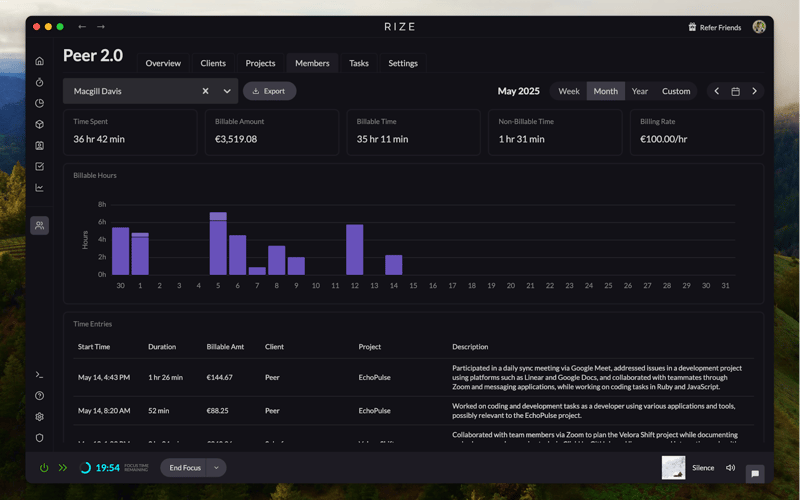The height and width of the screenshot is (500, 800).
Task: Switch to the Tasks tab
Action: [x=359, y=63]
